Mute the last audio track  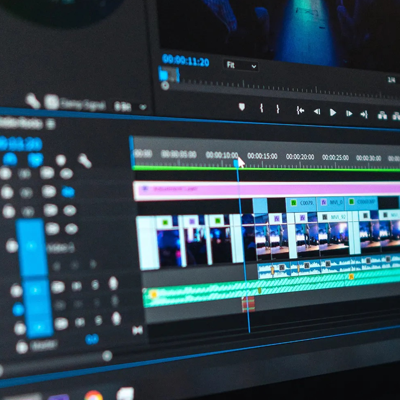(80, 322)
